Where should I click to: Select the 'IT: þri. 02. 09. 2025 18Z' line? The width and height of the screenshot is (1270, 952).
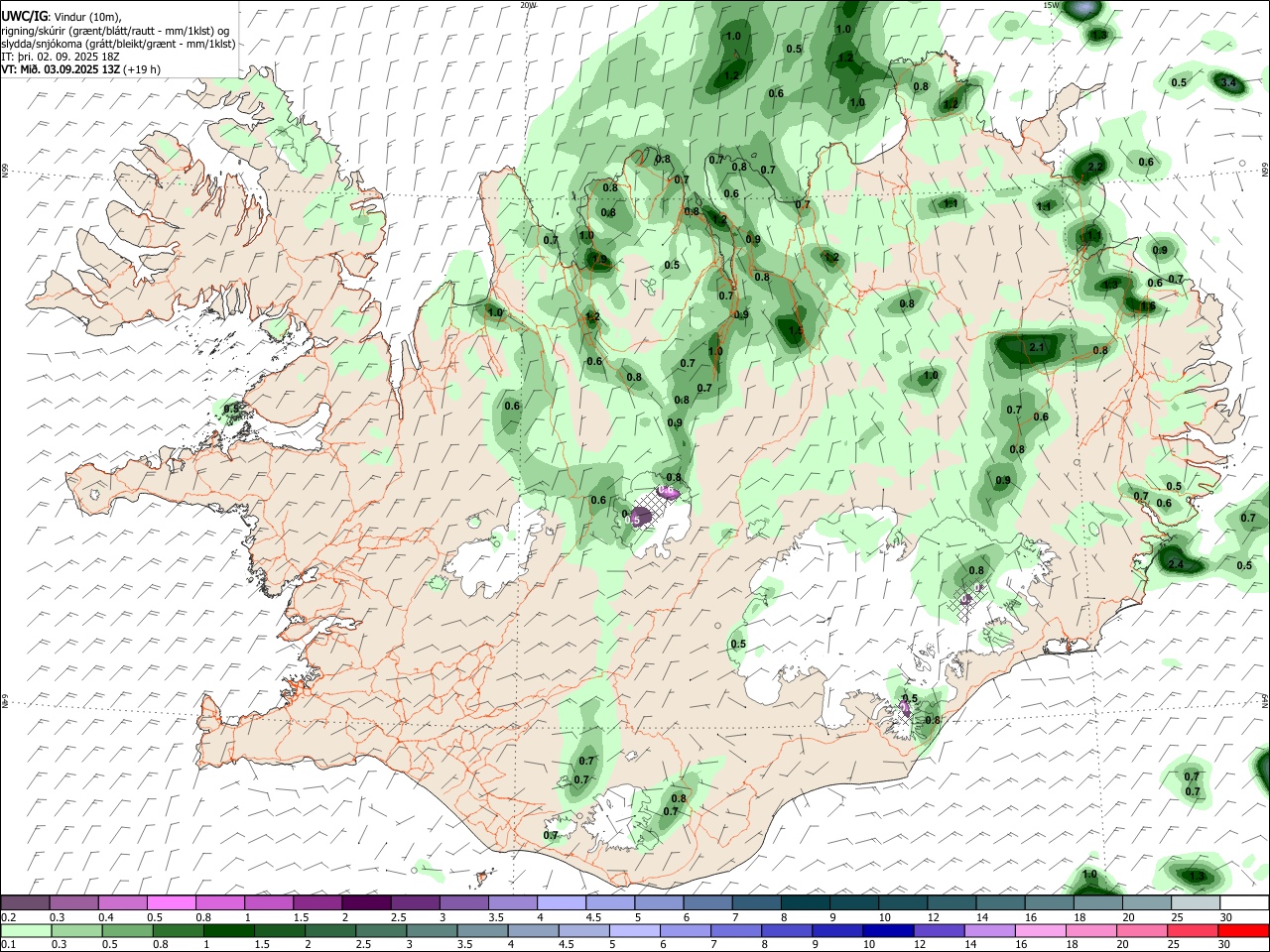click(x=61, y=57)
